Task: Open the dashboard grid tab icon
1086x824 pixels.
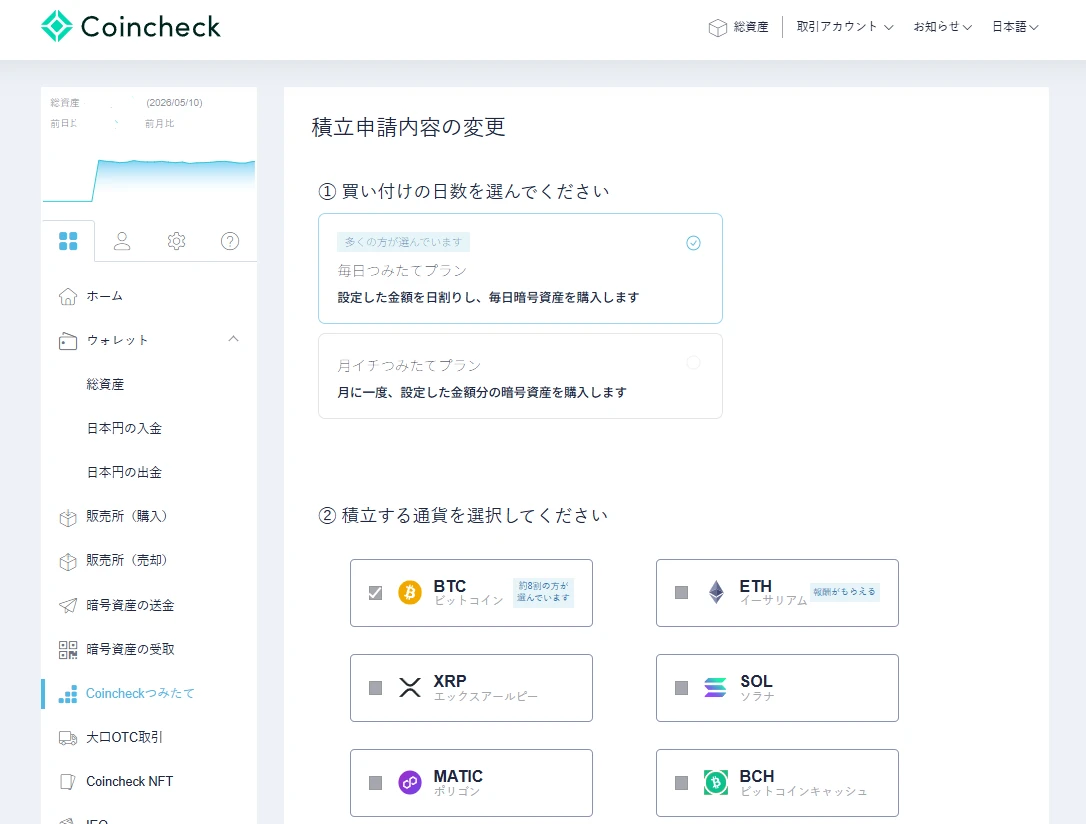Action: click(68, 241)
